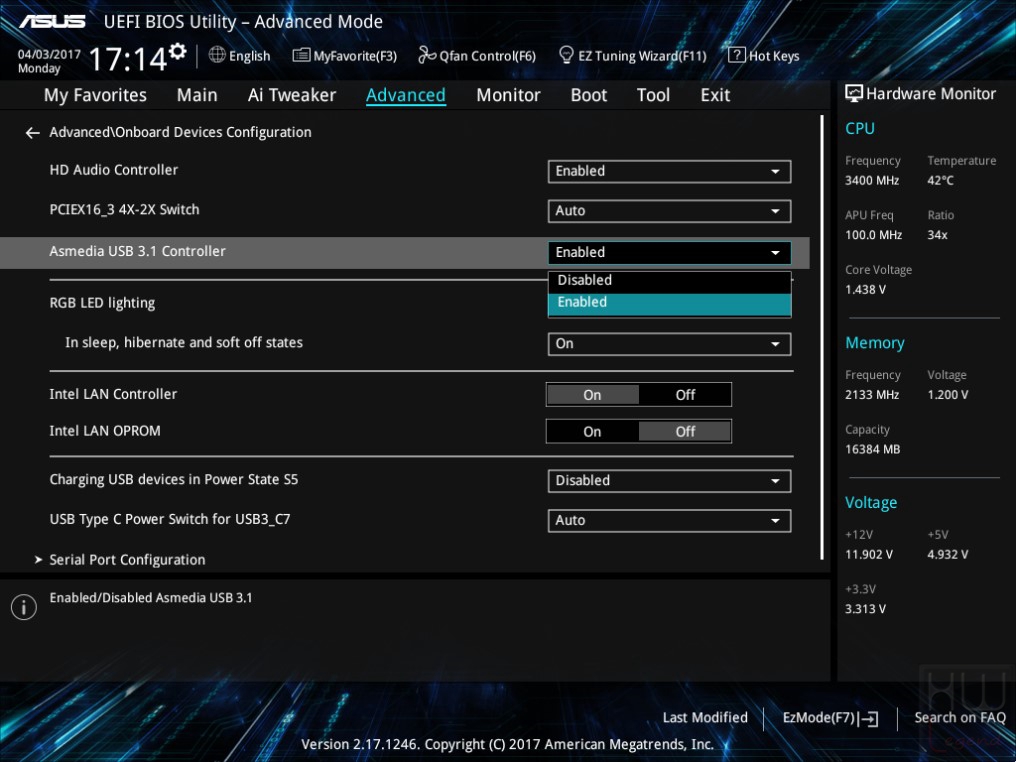Click the memory capacity 16384 MB
This screenshot has width=1016, height=762.
pyautogui.click(x=873, y=449)
